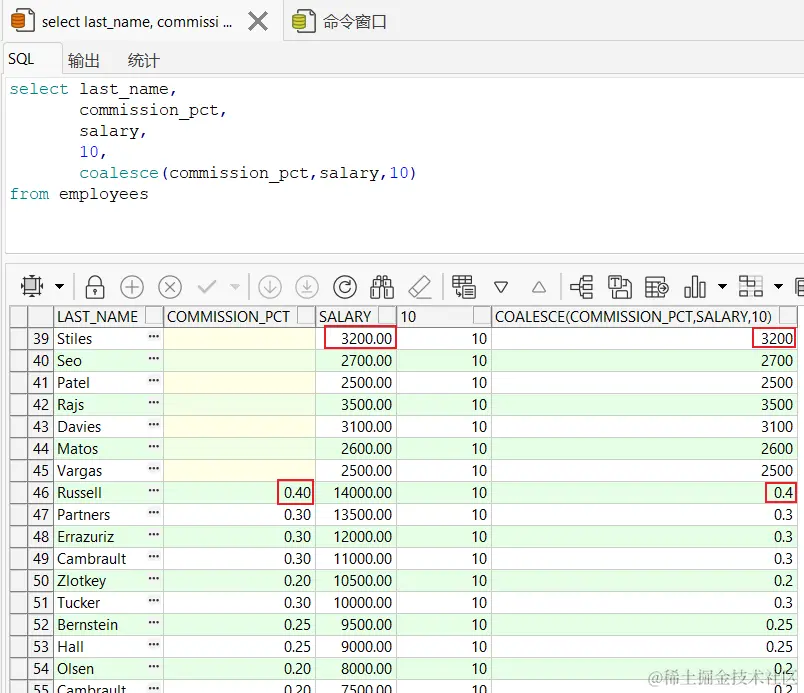Click the LAST_NAME column header
This screenshot has width=804, height=693.
(x=97, y=317)
